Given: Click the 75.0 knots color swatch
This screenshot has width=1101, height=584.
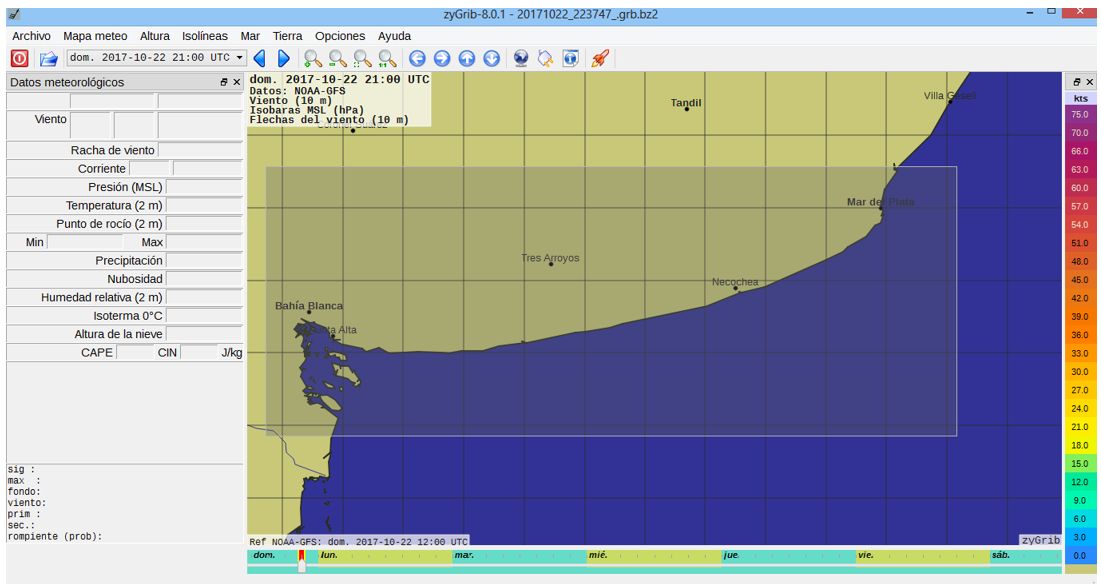Looking at the screenshot, I should tap(1080, 114).
